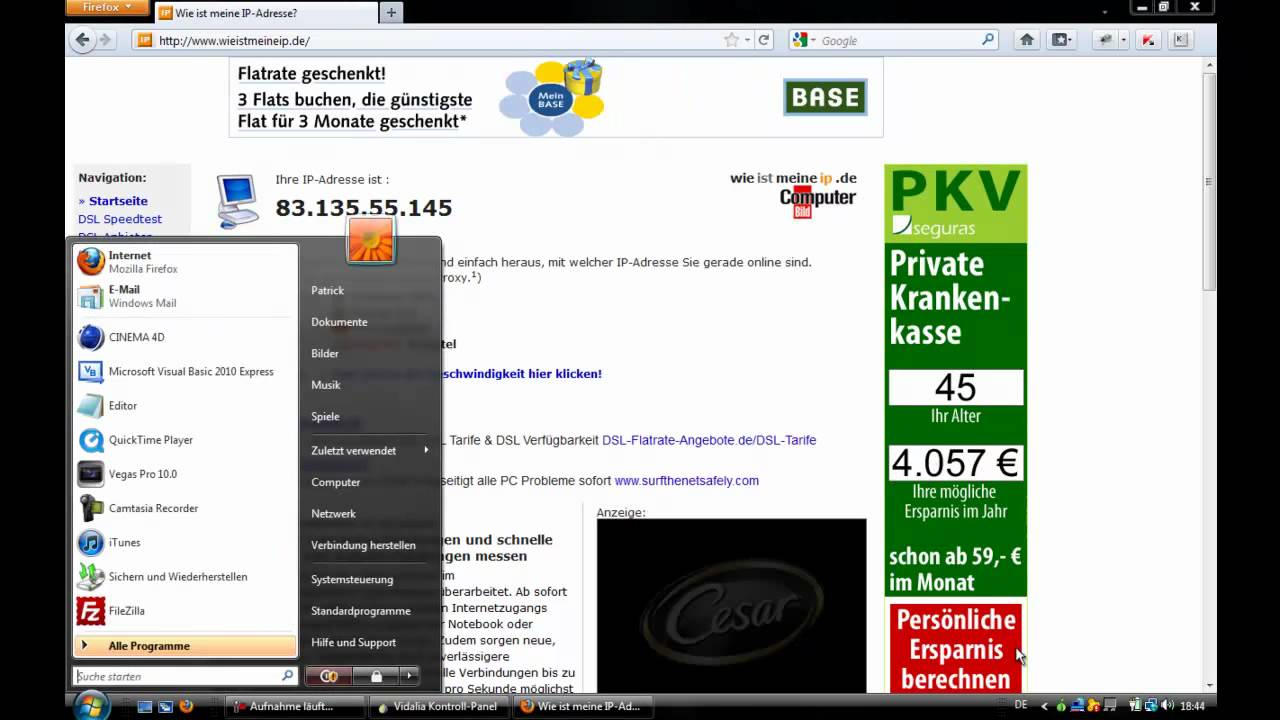
Task: Focus the Suche starten search field
Action: [185, 676]
